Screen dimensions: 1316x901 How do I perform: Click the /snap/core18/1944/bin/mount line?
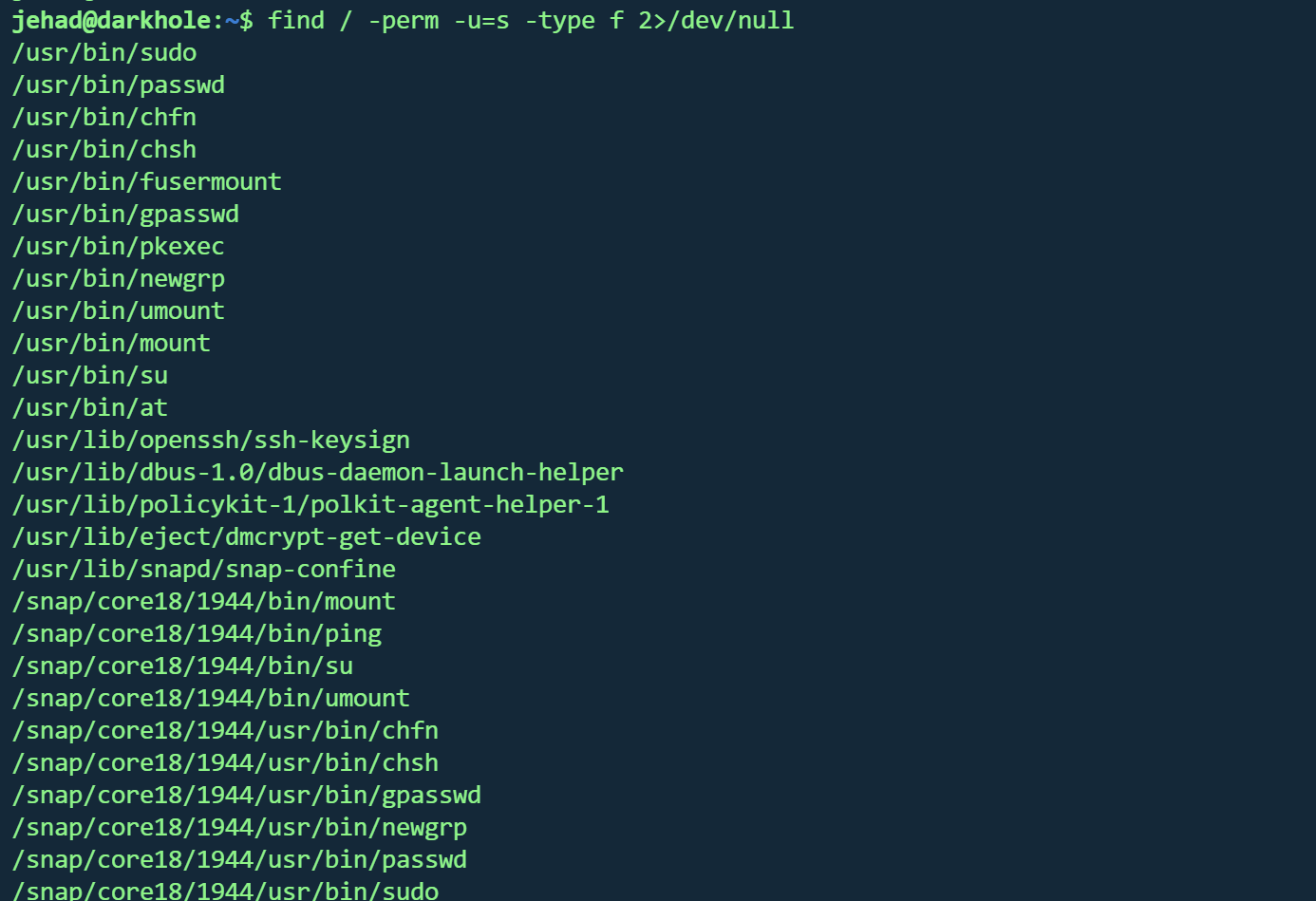[x=204, y=601]
